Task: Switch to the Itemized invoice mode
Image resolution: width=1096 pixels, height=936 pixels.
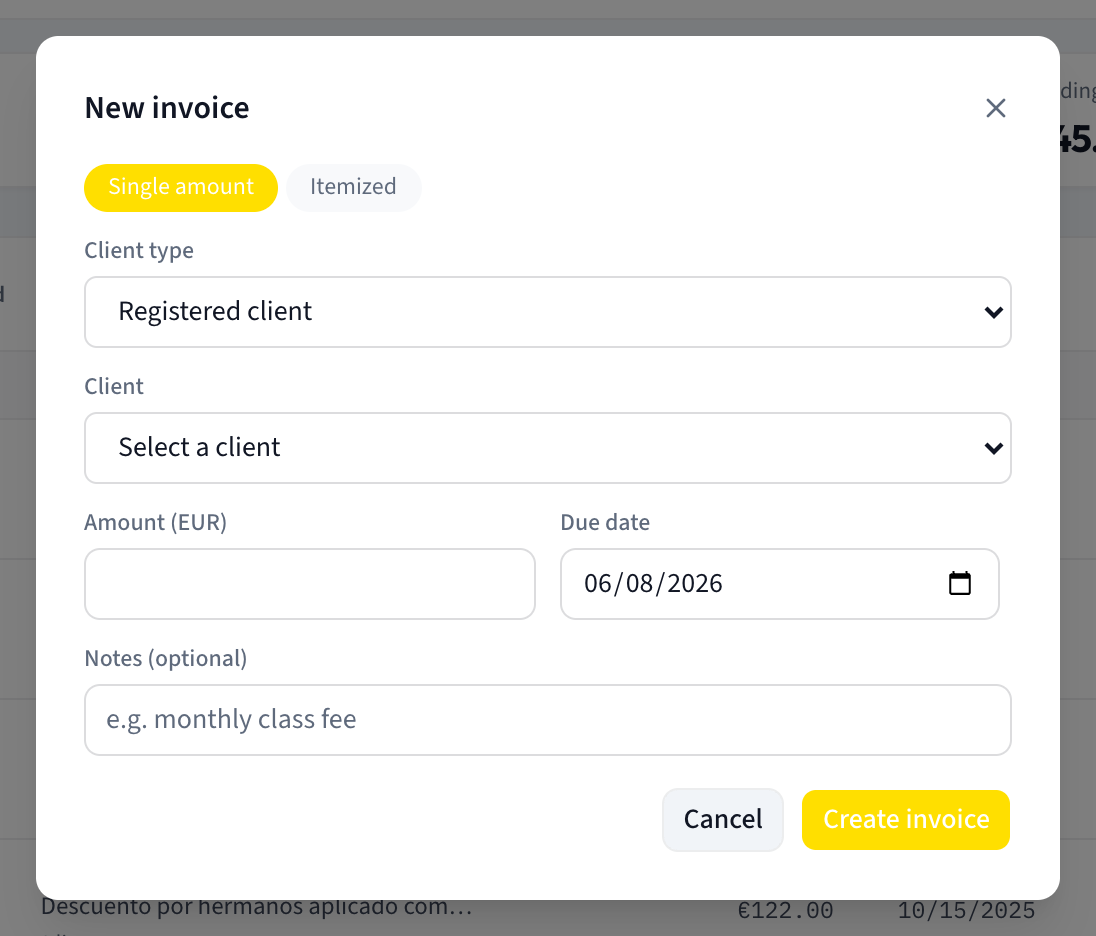Action: 353,187
